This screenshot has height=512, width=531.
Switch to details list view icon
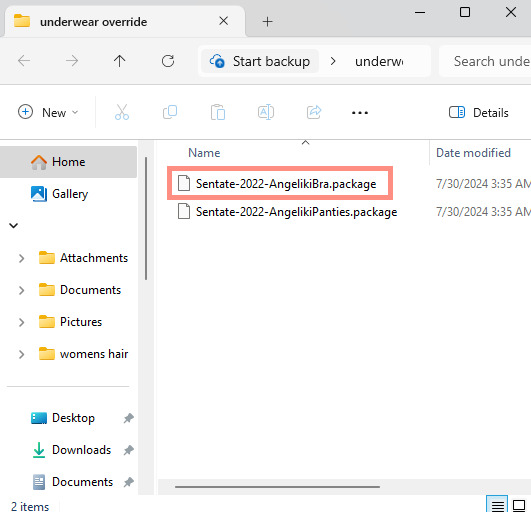click(497, 506)
